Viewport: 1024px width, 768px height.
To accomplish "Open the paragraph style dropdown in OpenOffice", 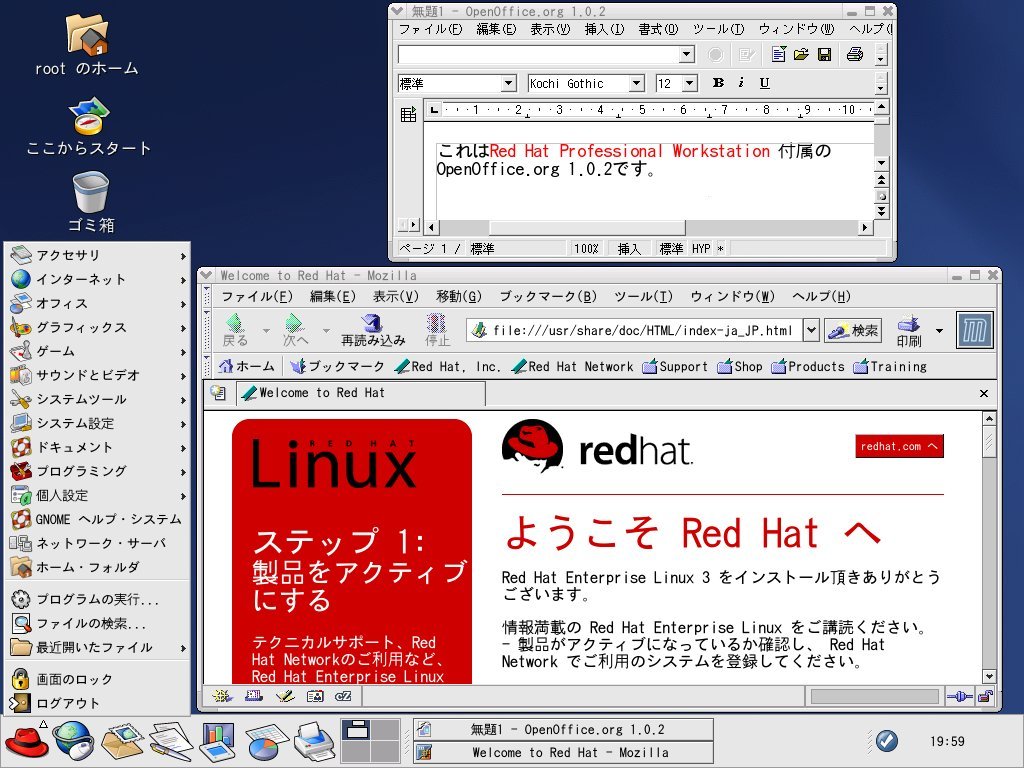I will (509, 84).
